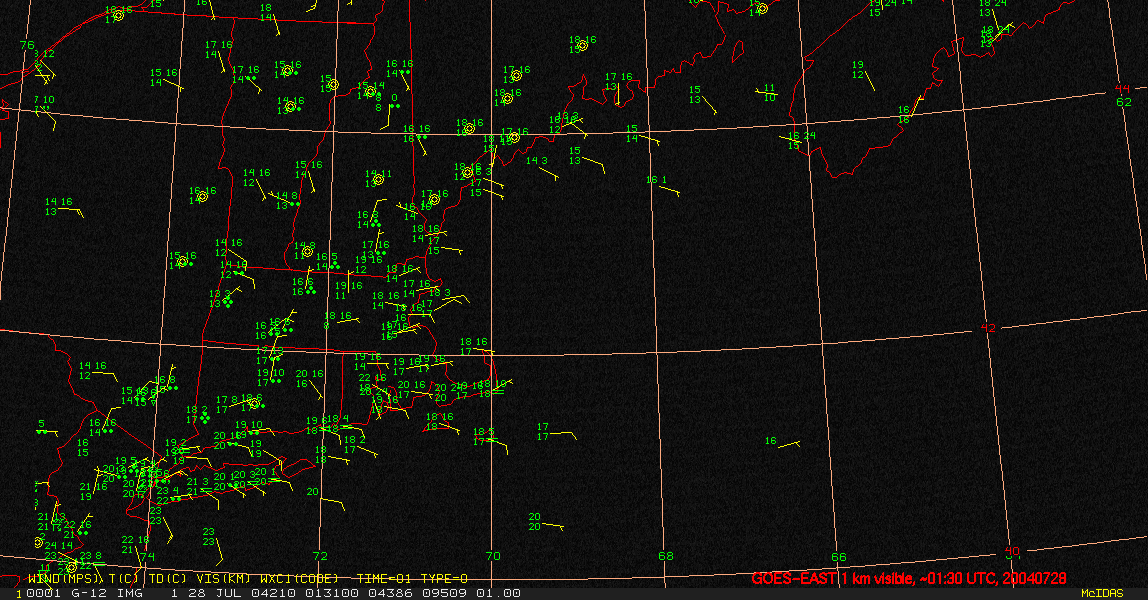This screenshot has width=1148, height=600.
Task: Click the station plot reading 11 over 10
Action: point(767,92)
